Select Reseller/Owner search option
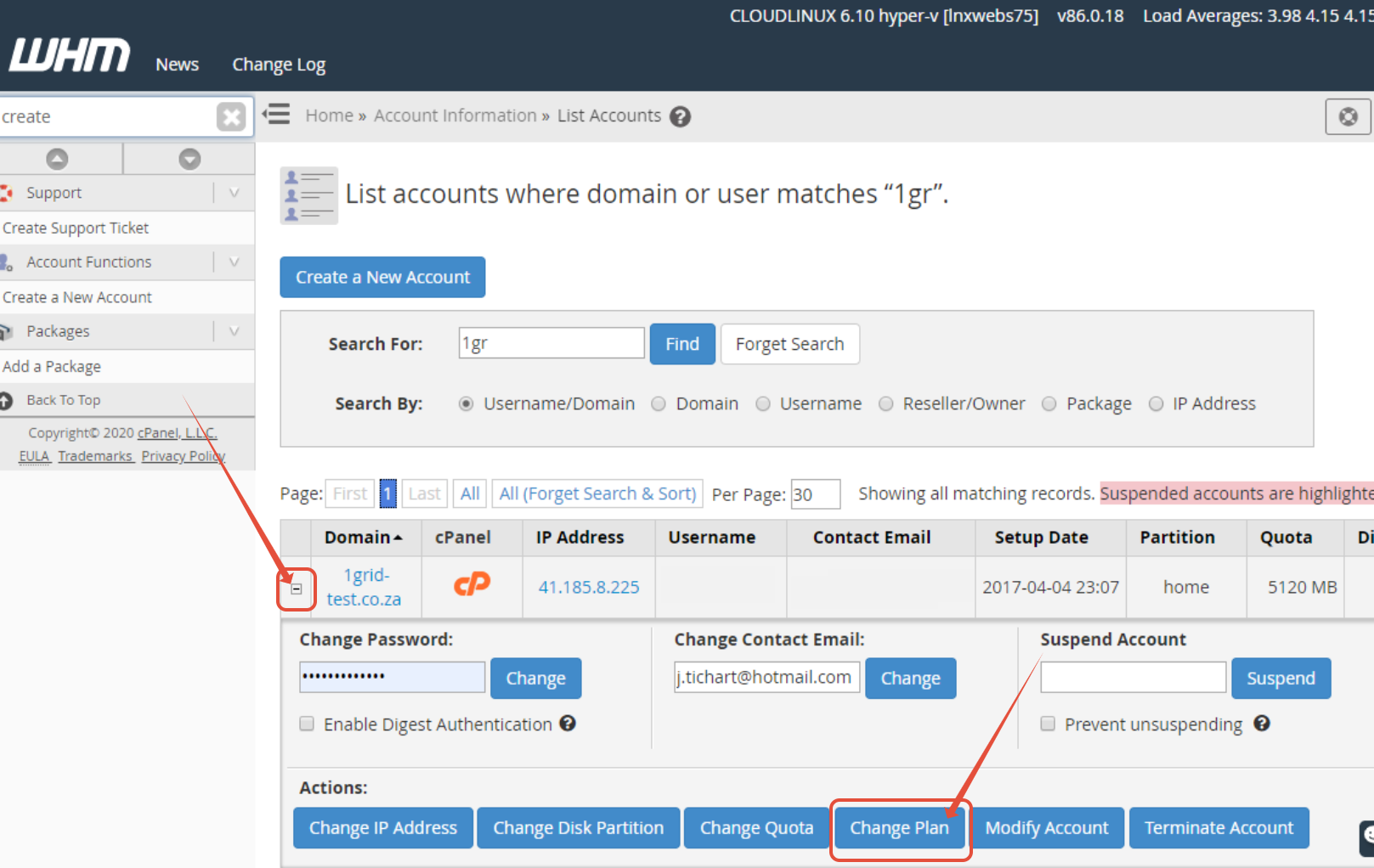Viewport: 1374px width, 868px height. [x=886, y=403]
